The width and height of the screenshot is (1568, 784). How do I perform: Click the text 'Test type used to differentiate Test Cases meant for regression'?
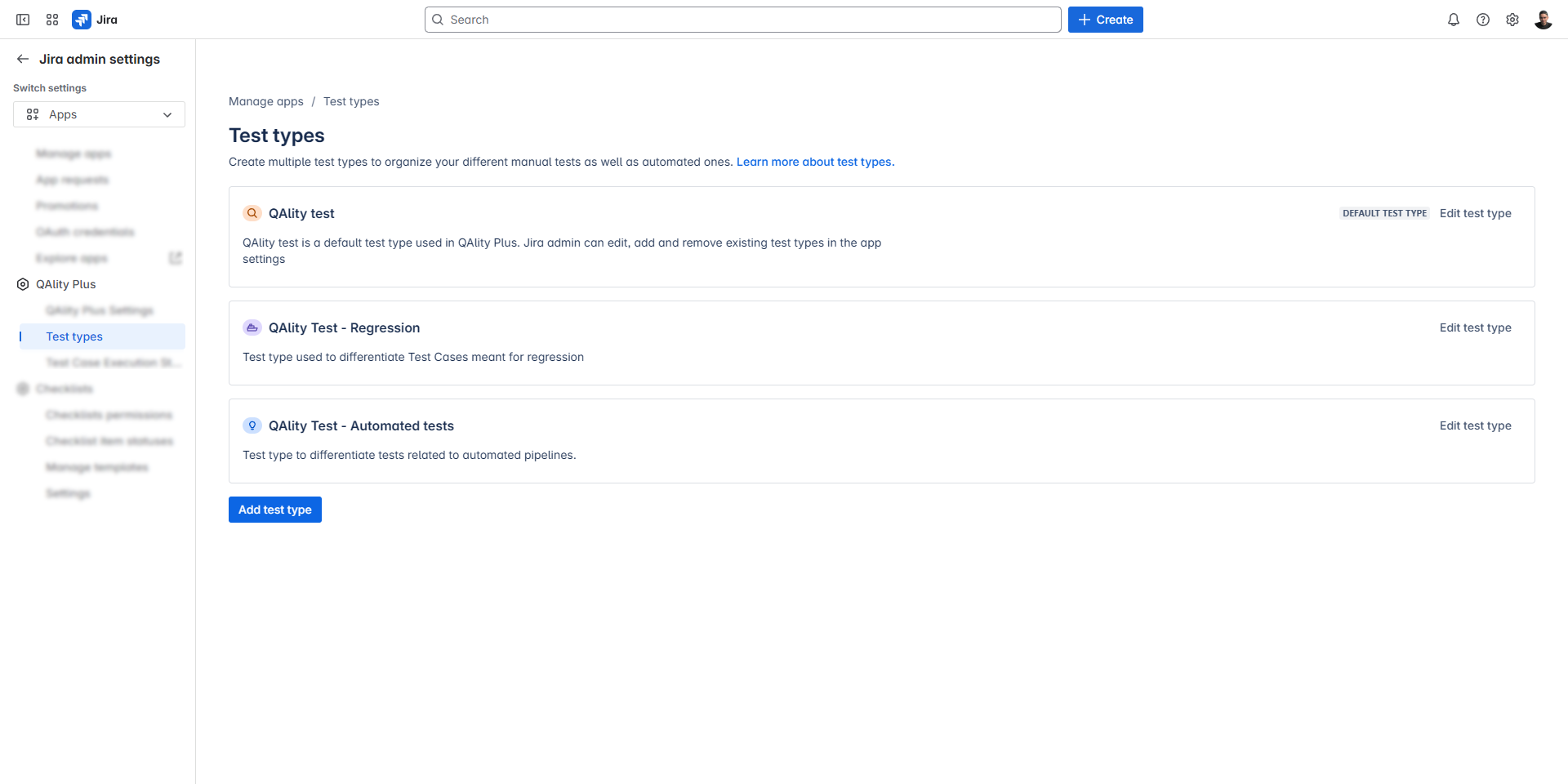pyautogui.click(x=413, y=357)
